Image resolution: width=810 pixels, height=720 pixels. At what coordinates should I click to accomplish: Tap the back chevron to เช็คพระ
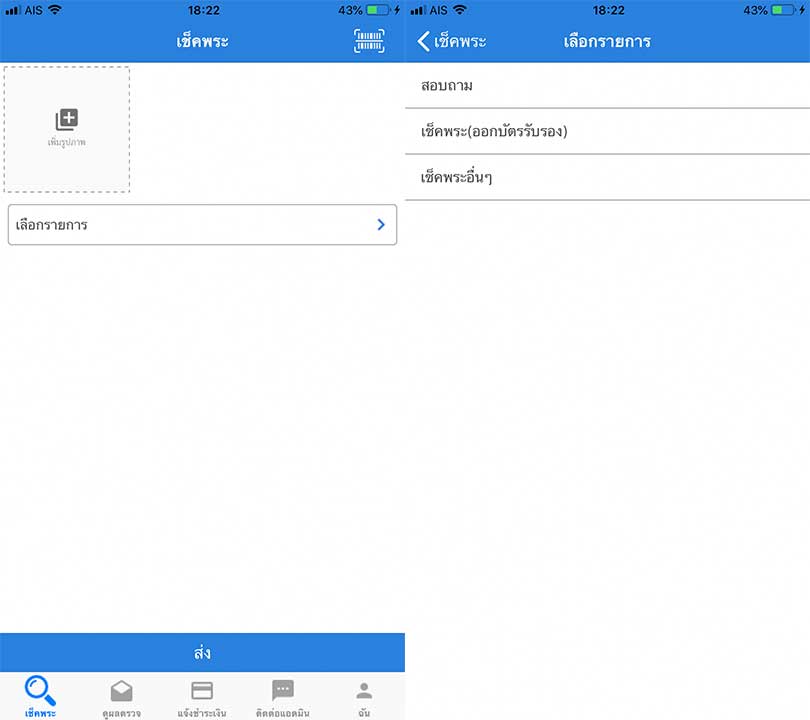click(425, 41)
